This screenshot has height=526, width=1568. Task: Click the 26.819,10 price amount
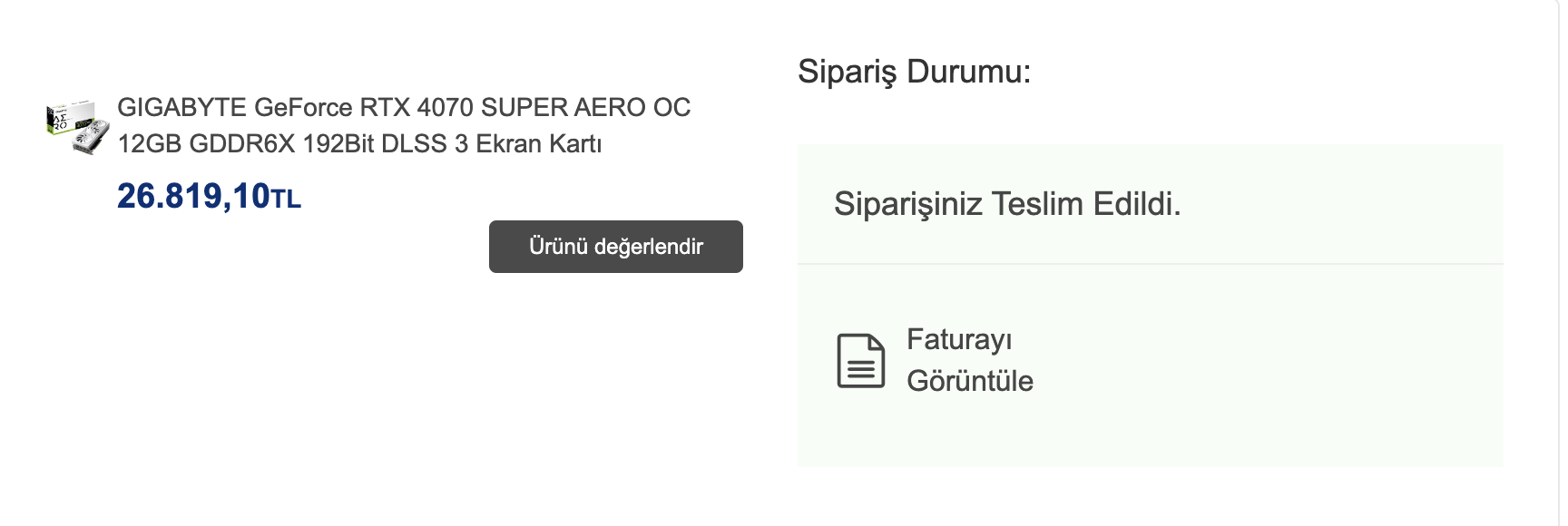tap(193, 196)
